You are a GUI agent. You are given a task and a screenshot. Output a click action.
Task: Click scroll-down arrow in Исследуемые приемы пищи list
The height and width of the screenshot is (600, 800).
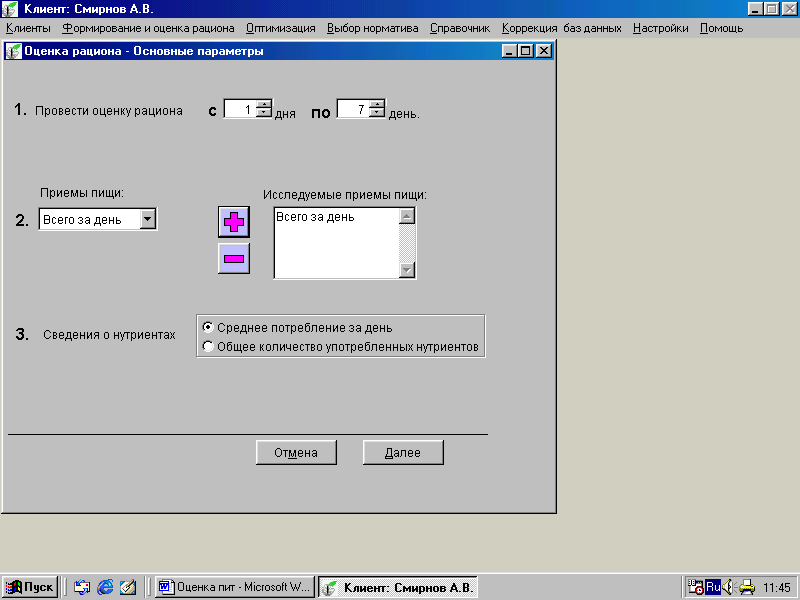pyautogui.click(x=407, y=270)
